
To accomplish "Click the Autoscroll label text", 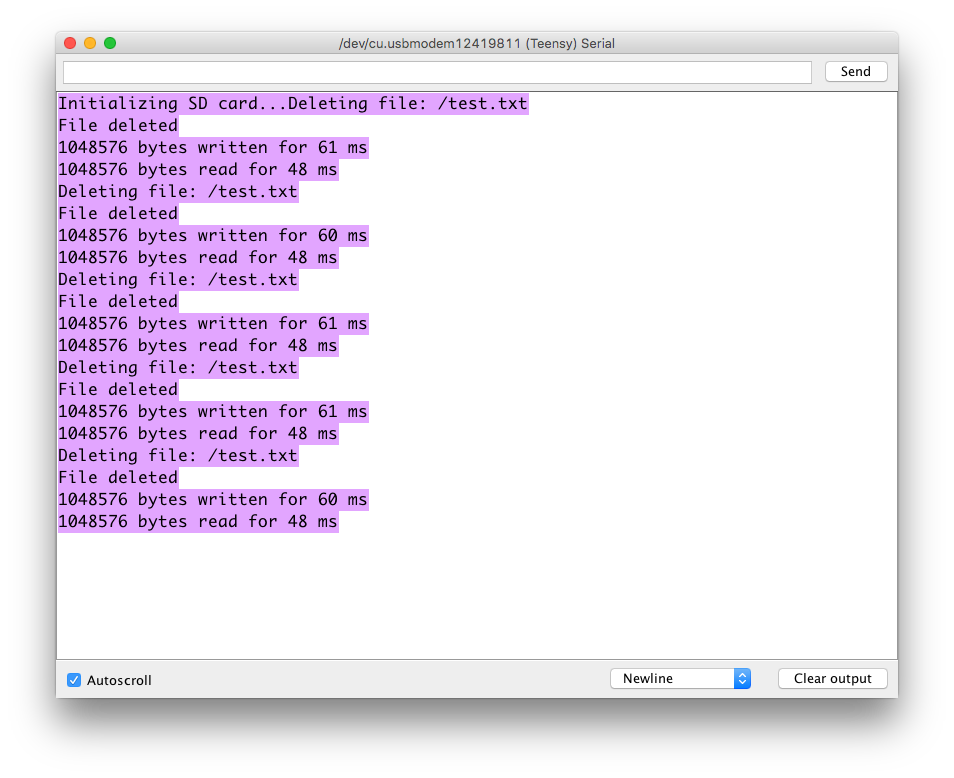I will point(119,680).
